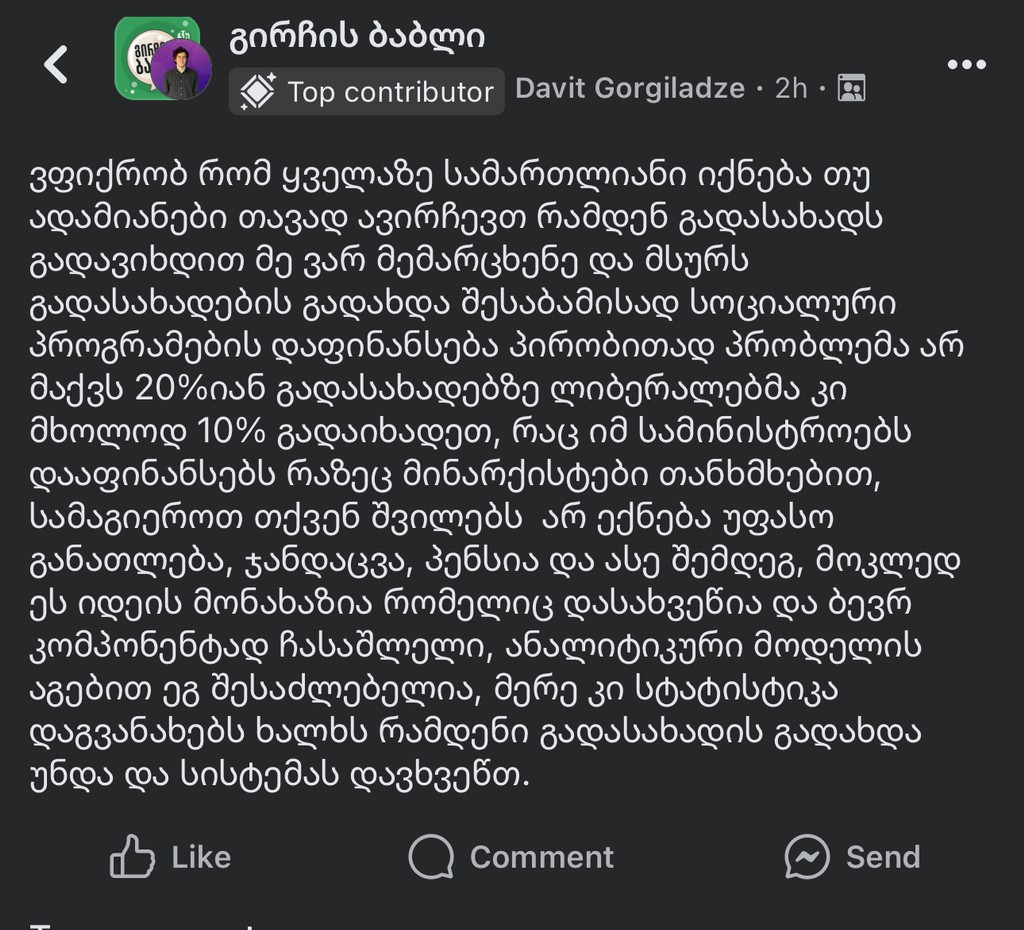1024x930 pixels.
Task: Click the Send button
Action: click(x=850, y=856)
